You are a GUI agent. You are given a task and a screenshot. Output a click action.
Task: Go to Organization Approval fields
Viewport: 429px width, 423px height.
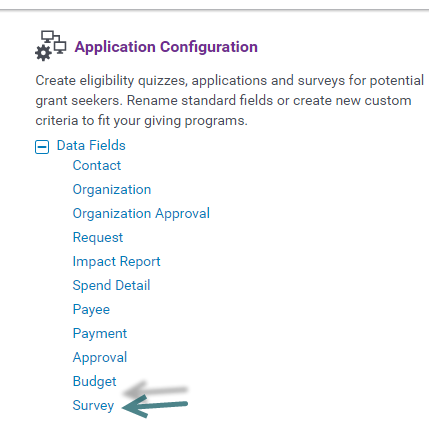(141, 213)
